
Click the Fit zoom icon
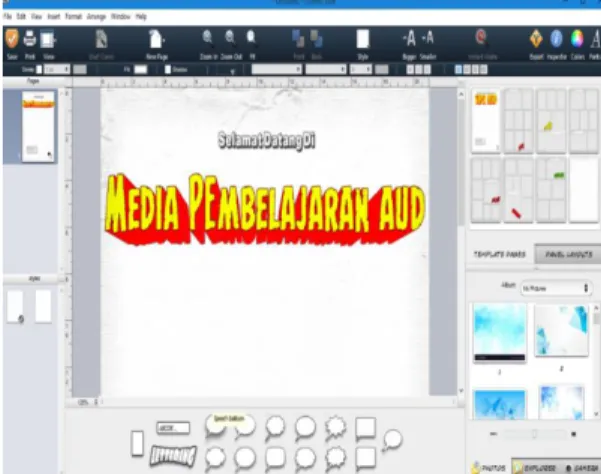[x=251, y=38]
